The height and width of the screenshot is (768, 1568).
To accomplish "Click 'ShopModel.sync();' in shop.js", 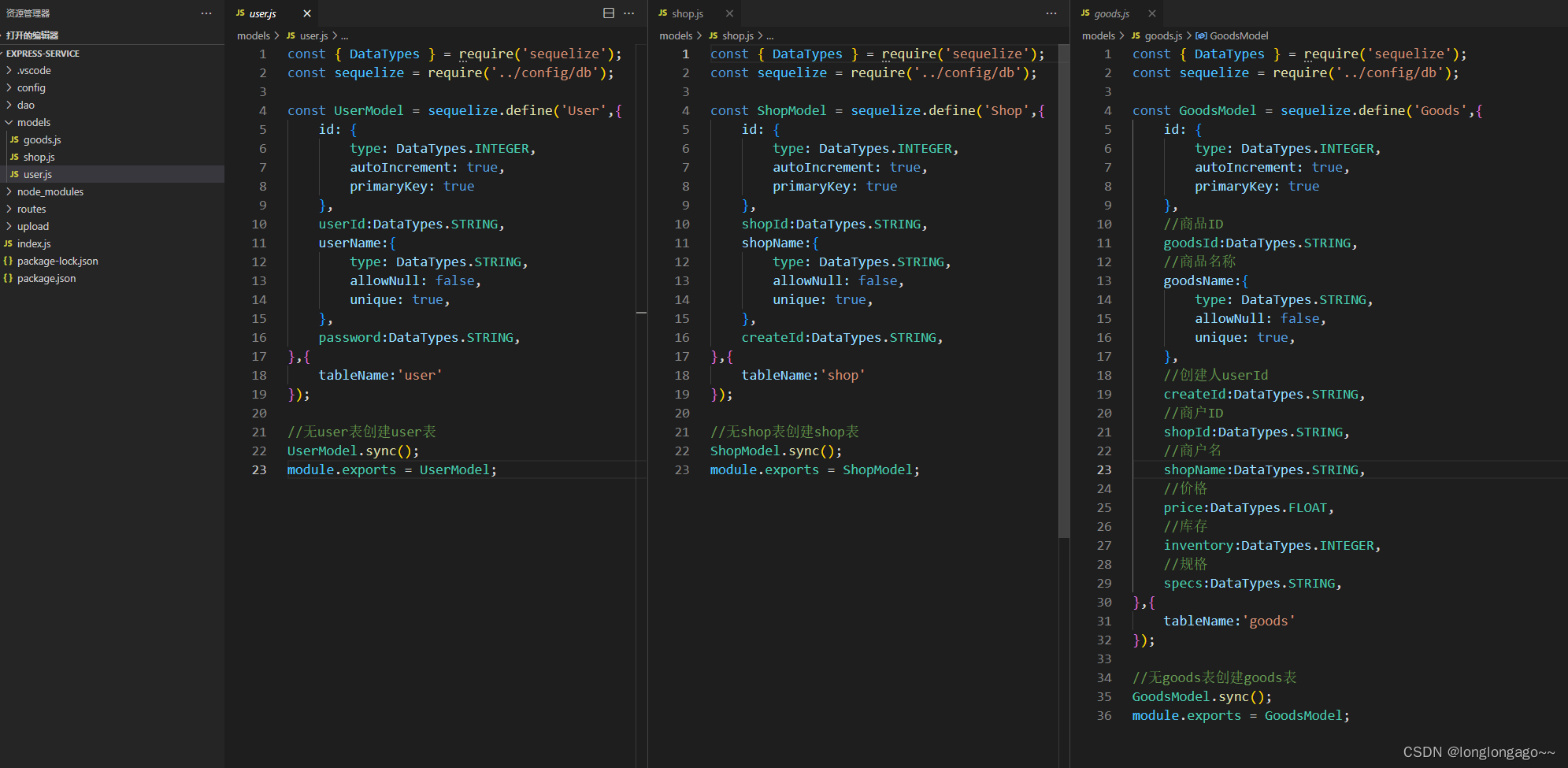I will pyautogui.click(x=776, y=451).
